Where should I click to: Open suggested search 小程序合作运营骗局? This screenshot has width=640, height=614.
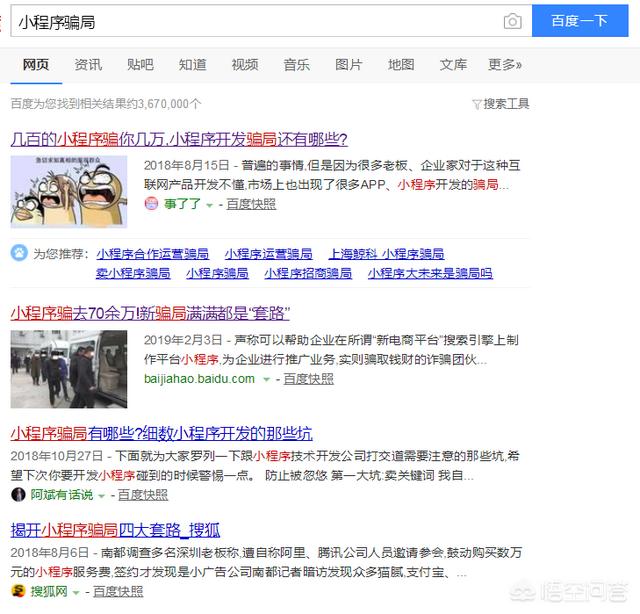[152, 254]
